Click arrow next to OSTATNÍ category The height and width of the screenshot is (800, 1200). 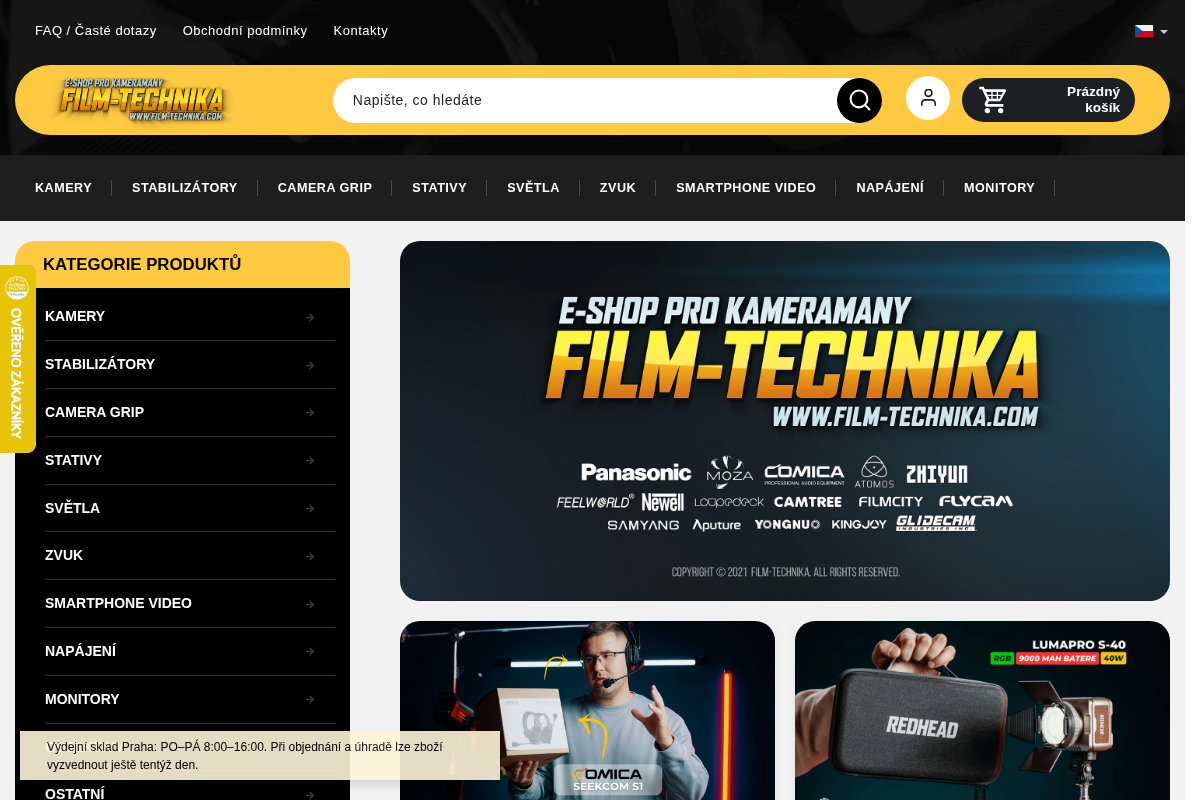pyautogui.click(x=310, y=795)
